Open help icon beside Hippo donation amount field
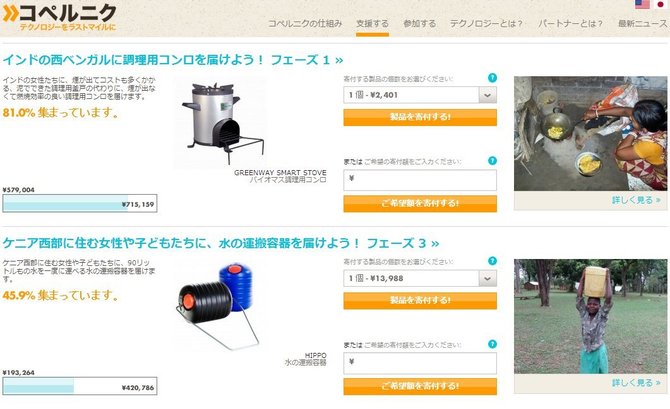Screen dimensions: 670x409 click(x=492, y=344)
